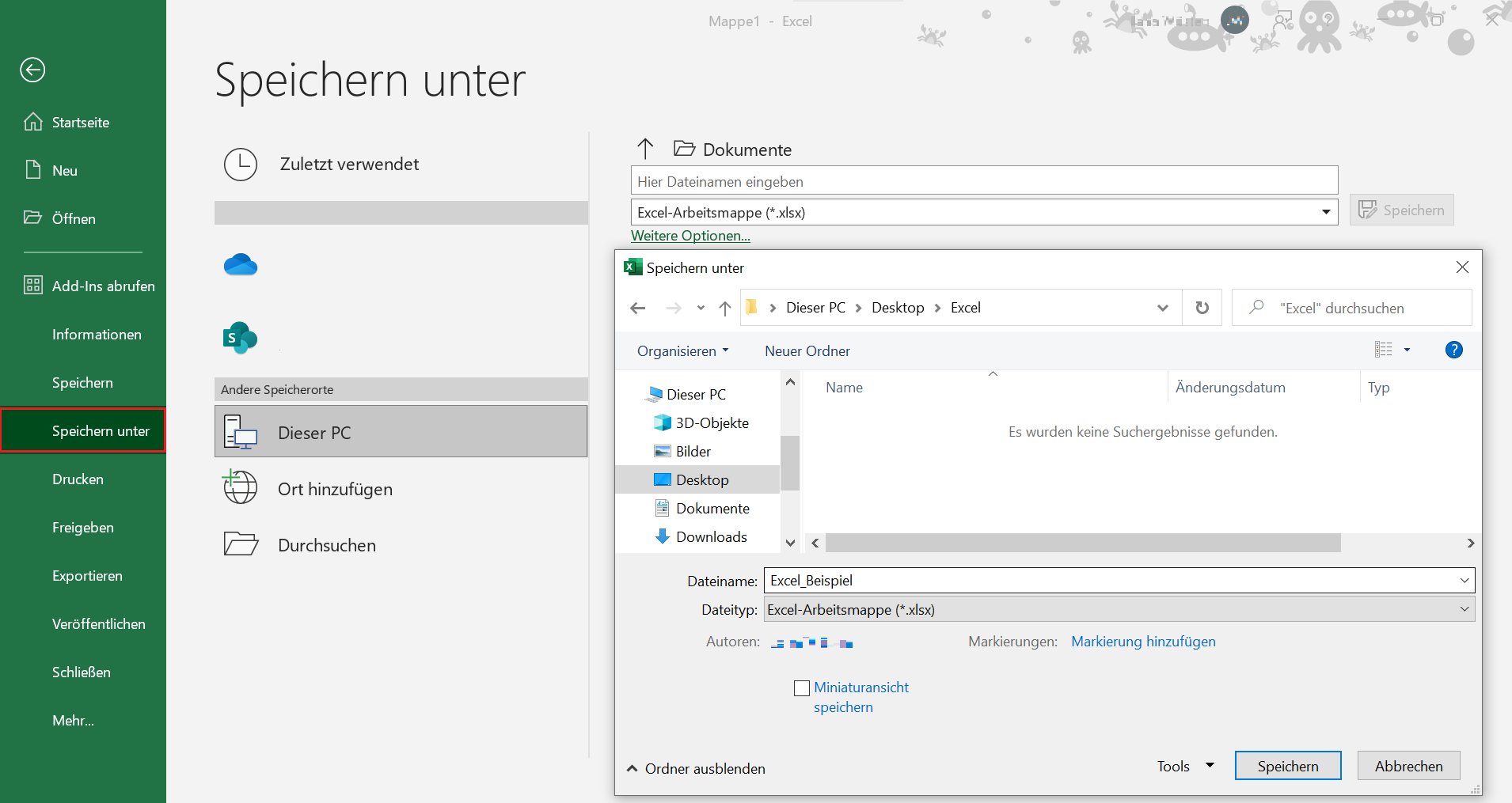
Task: Click Dieser PC in the address path
Action: 815,308
